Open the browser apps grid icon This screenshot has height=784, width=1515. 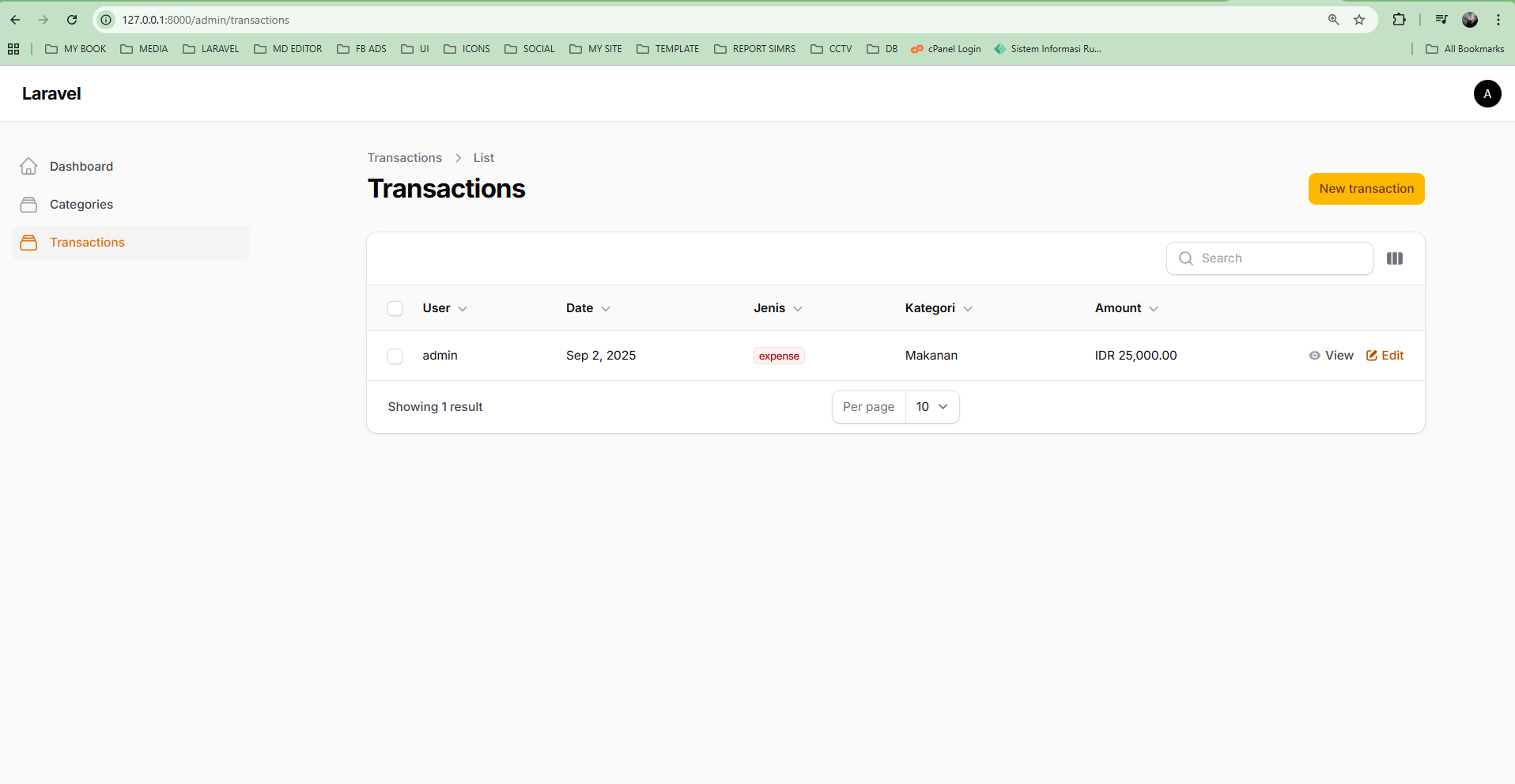[x=13, y=49]
